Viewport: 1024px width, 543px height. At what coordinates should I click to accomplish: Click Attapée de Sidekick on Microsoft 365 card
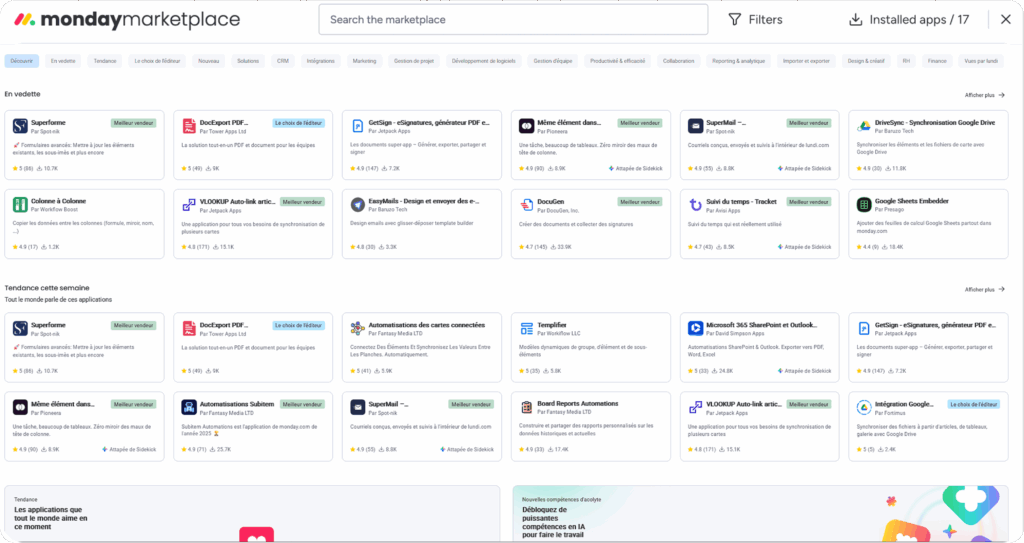coord(805,370)
